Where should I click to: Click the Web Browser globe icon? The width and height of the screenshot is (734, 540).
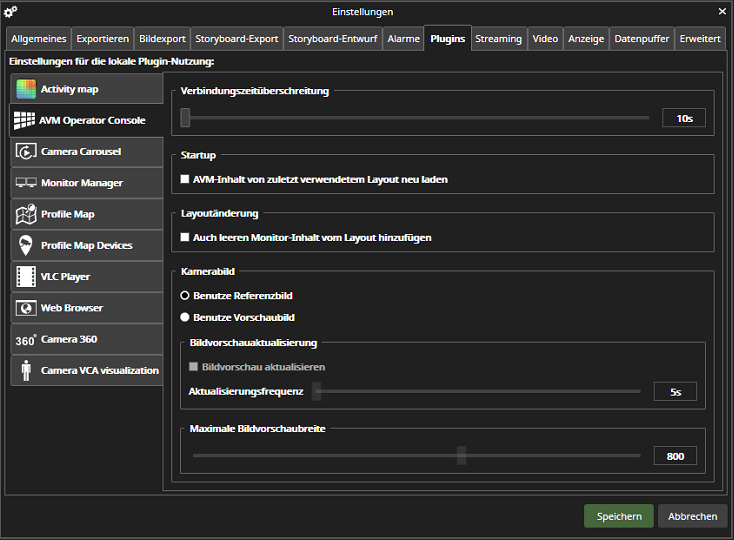point(26,308)
